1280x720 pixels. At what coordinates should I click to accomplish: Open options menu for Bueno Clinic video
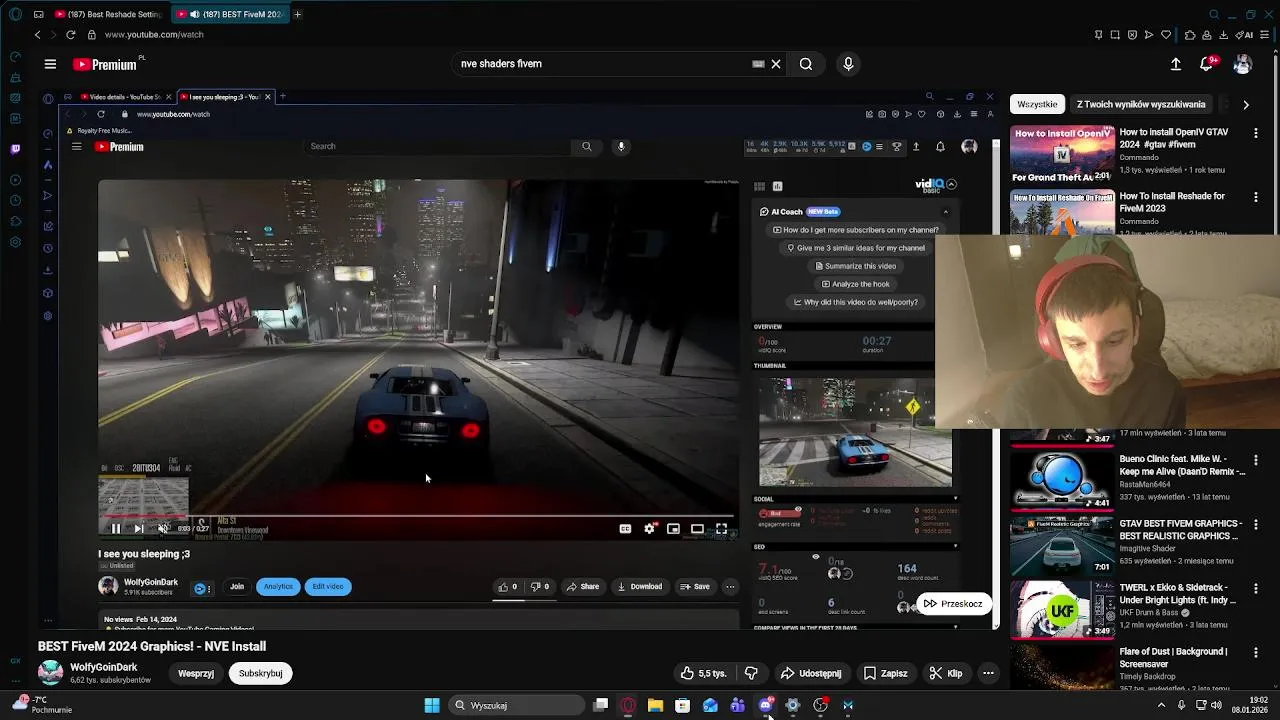[x=1256, y=460]
